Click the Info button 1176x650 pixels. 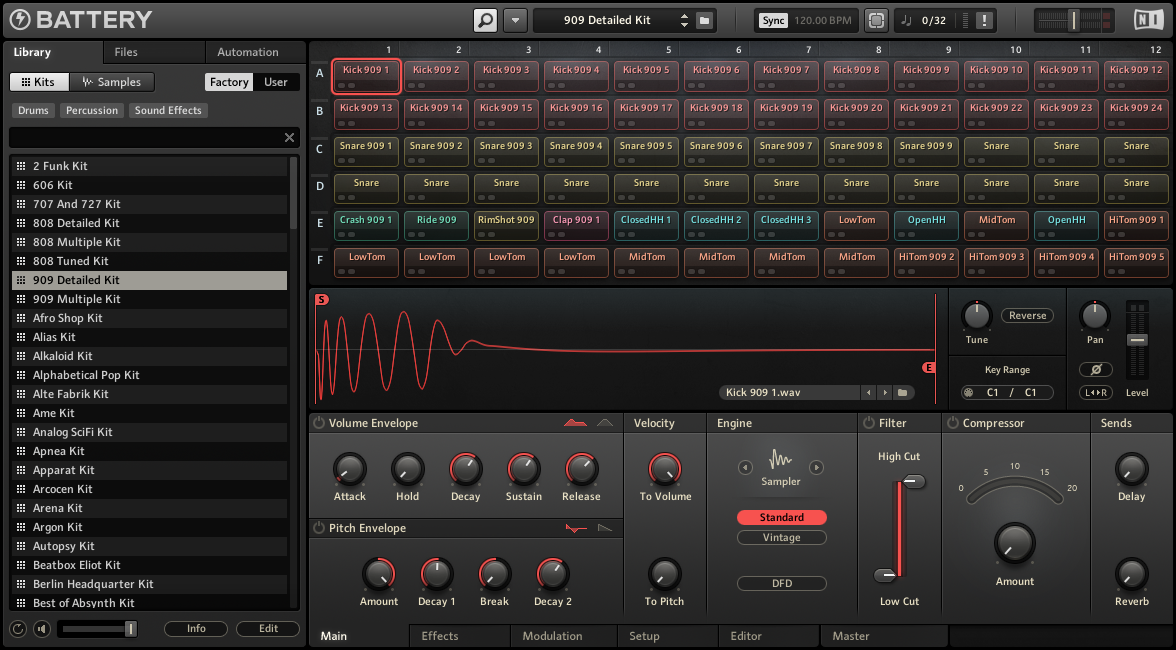196,629
